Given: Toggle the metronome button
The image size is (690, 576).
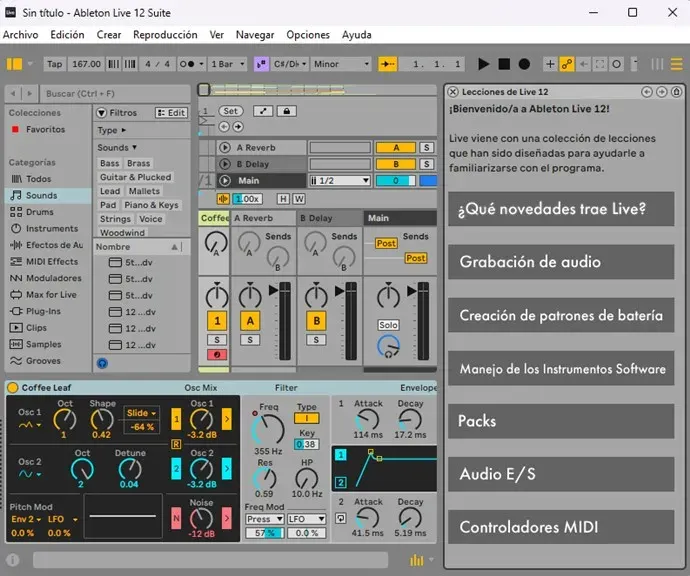Looking at the screenshot, I should coord(189,64).
